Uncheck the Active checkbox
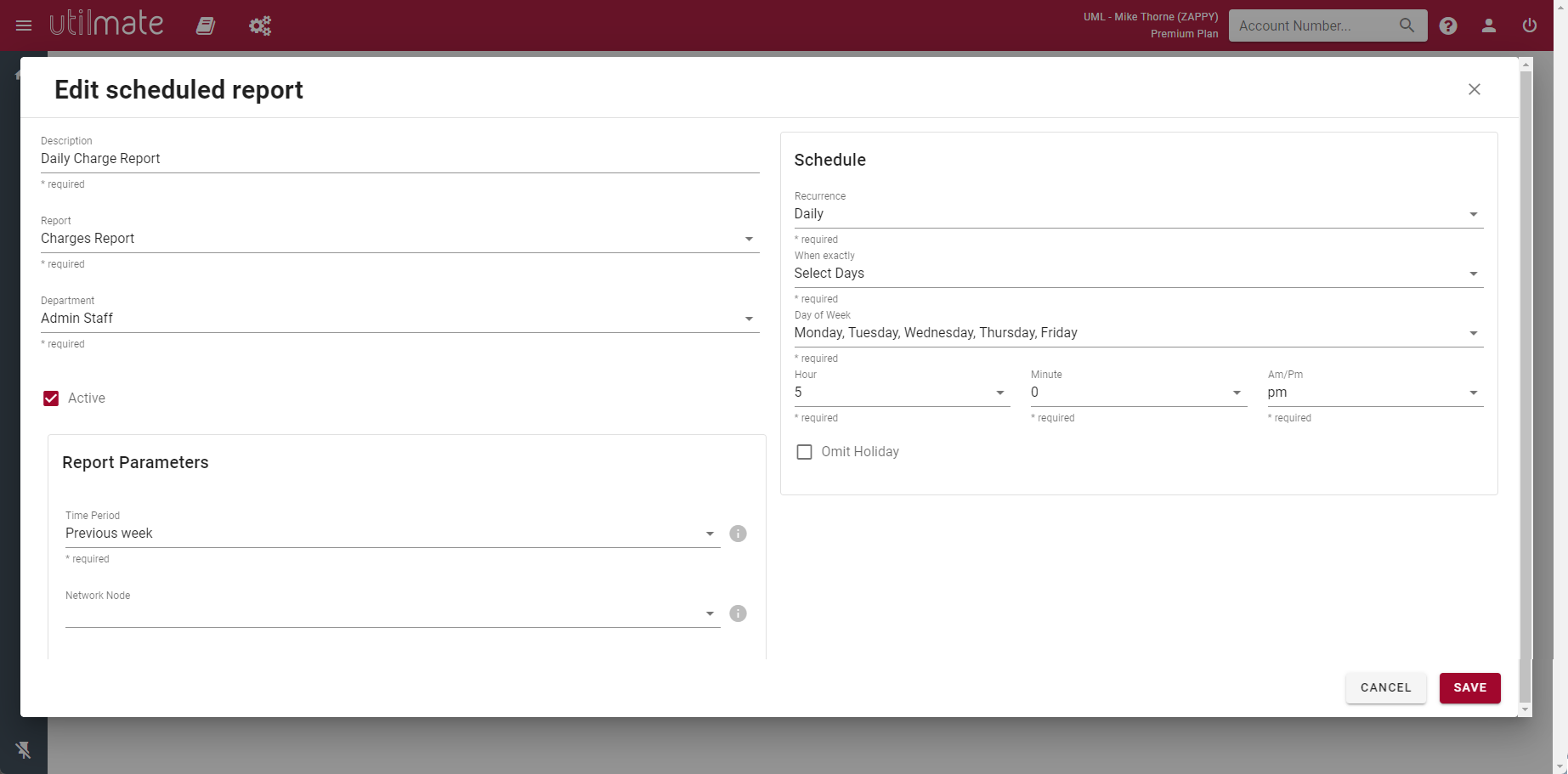1568x774 pixels. (x=51, y=398)
